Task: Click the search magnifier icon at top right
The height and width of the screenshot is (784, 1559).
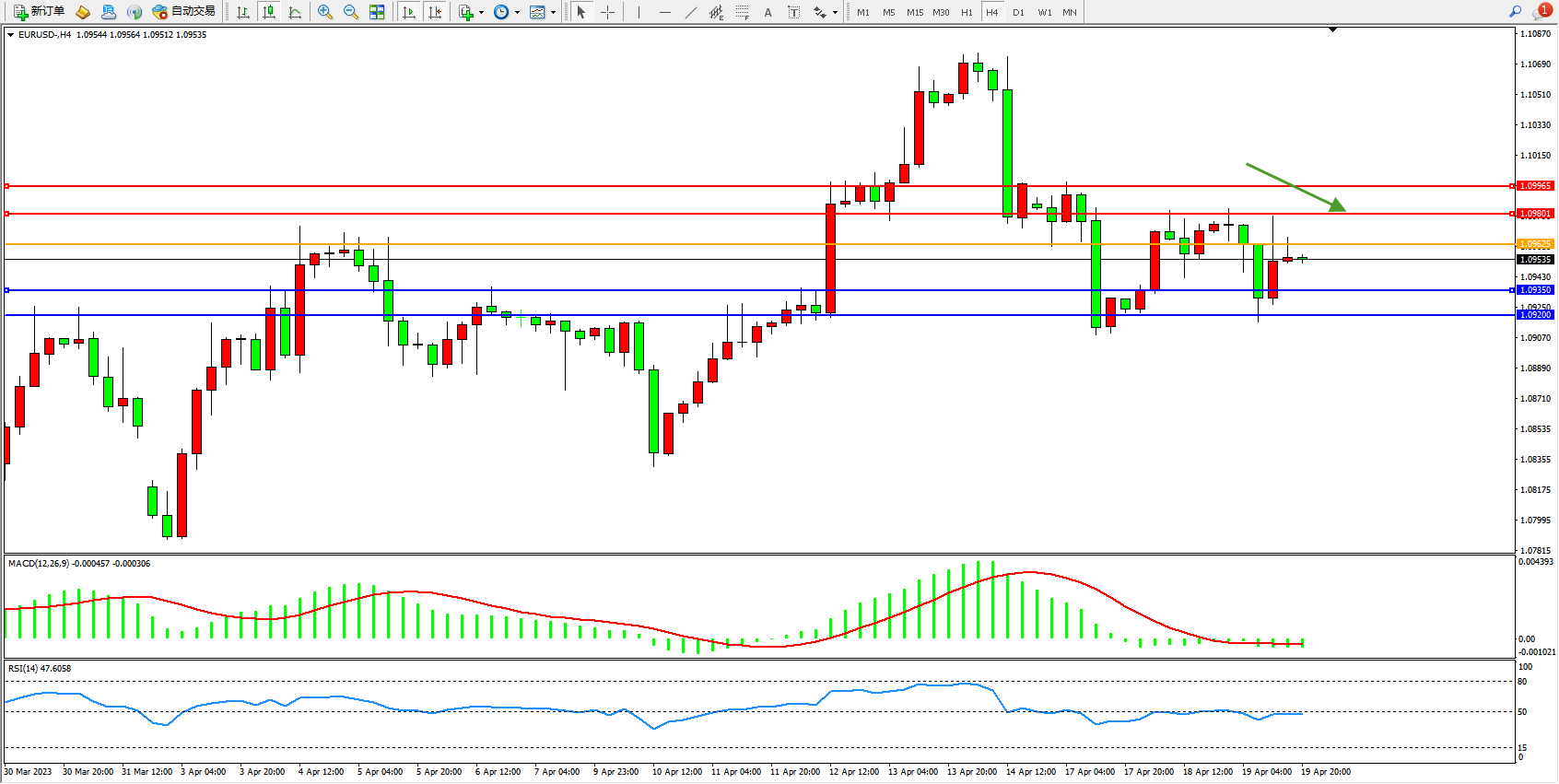Action: [x=1515, y=12]
